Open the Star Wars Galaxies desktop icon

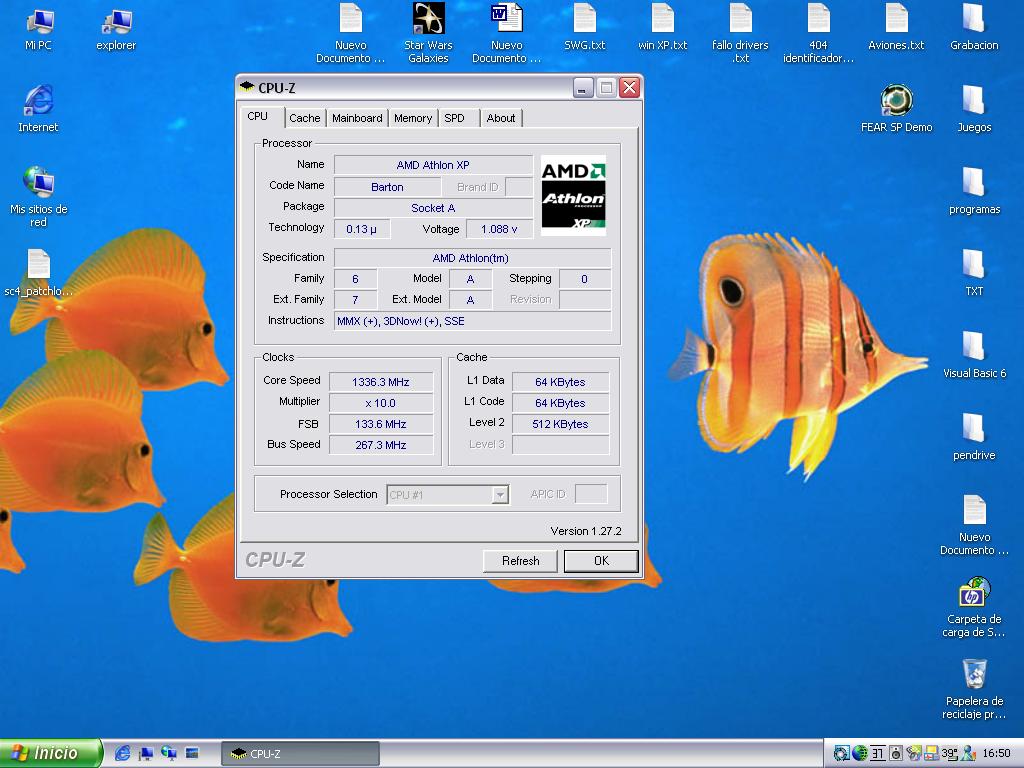tap(428, 20)
